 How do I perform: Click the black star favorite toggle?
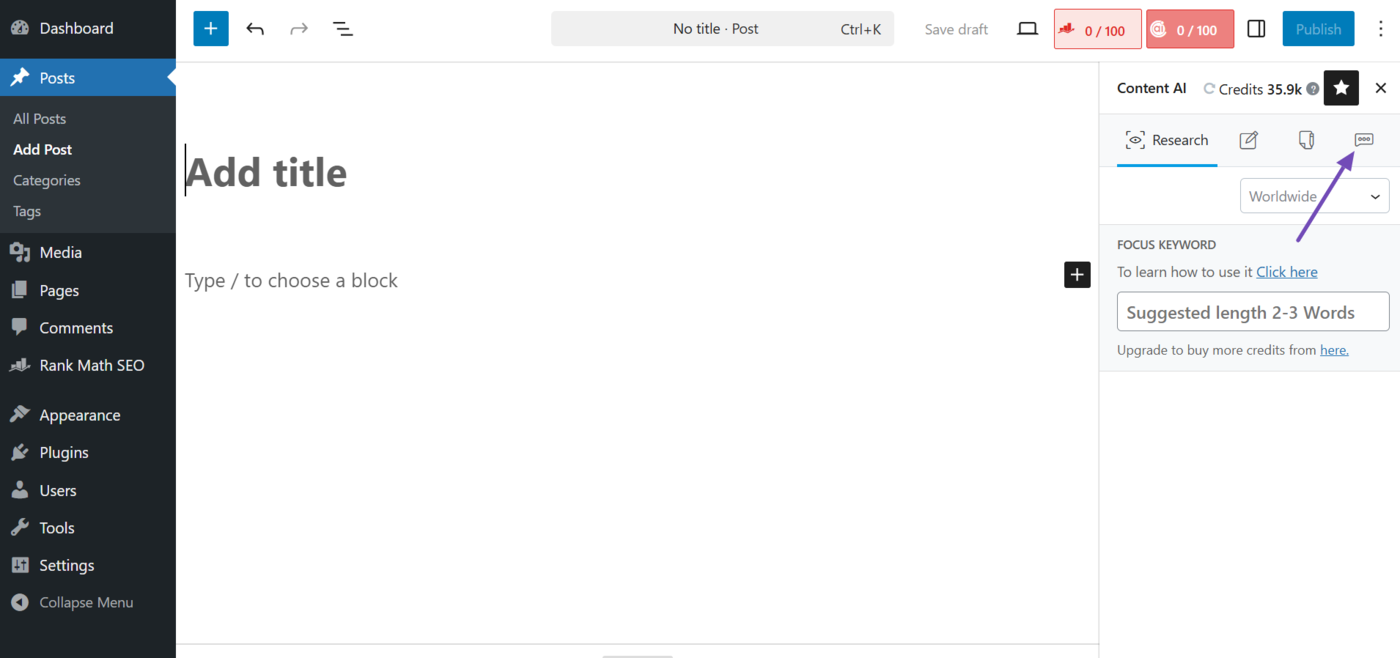1341,88
